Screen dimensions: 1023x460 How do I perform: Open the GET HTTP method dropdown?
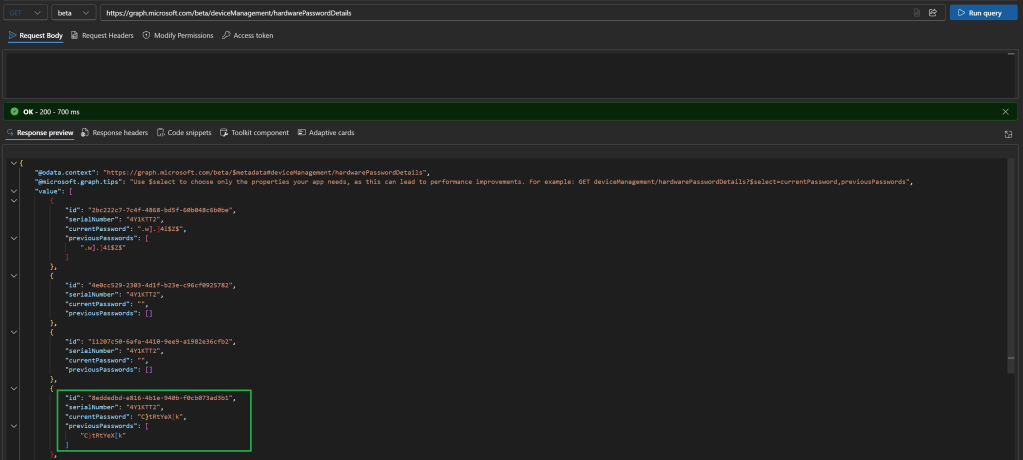click(x=24, y=13)
